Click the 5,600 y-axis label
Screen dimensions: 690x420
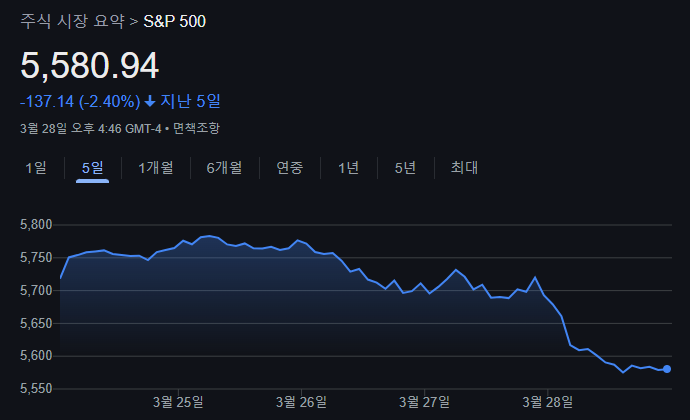tap(36, 356)
